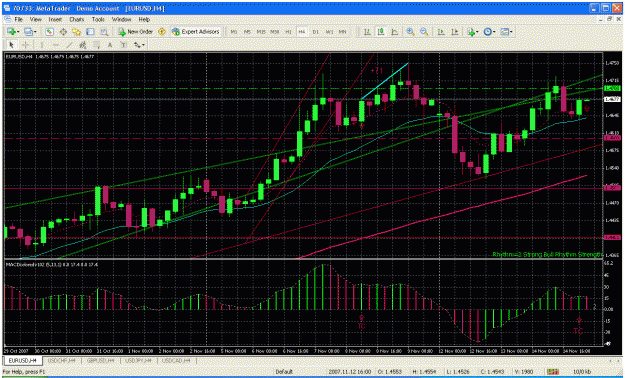Open the View menu
The image size is (625, 378).
click(35, 19)
